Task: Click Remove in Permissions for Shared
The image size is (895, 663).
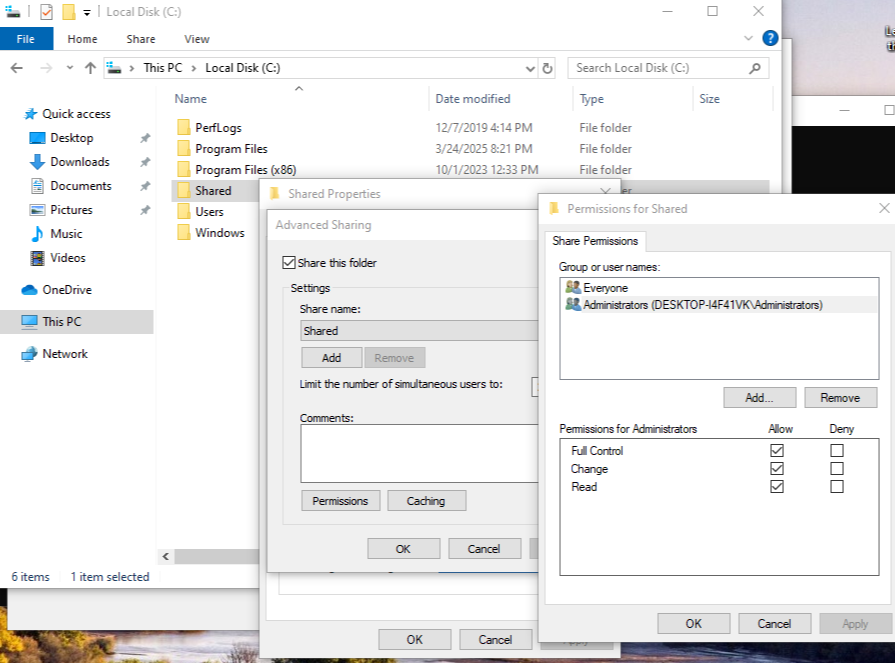Action: [840, 398]
